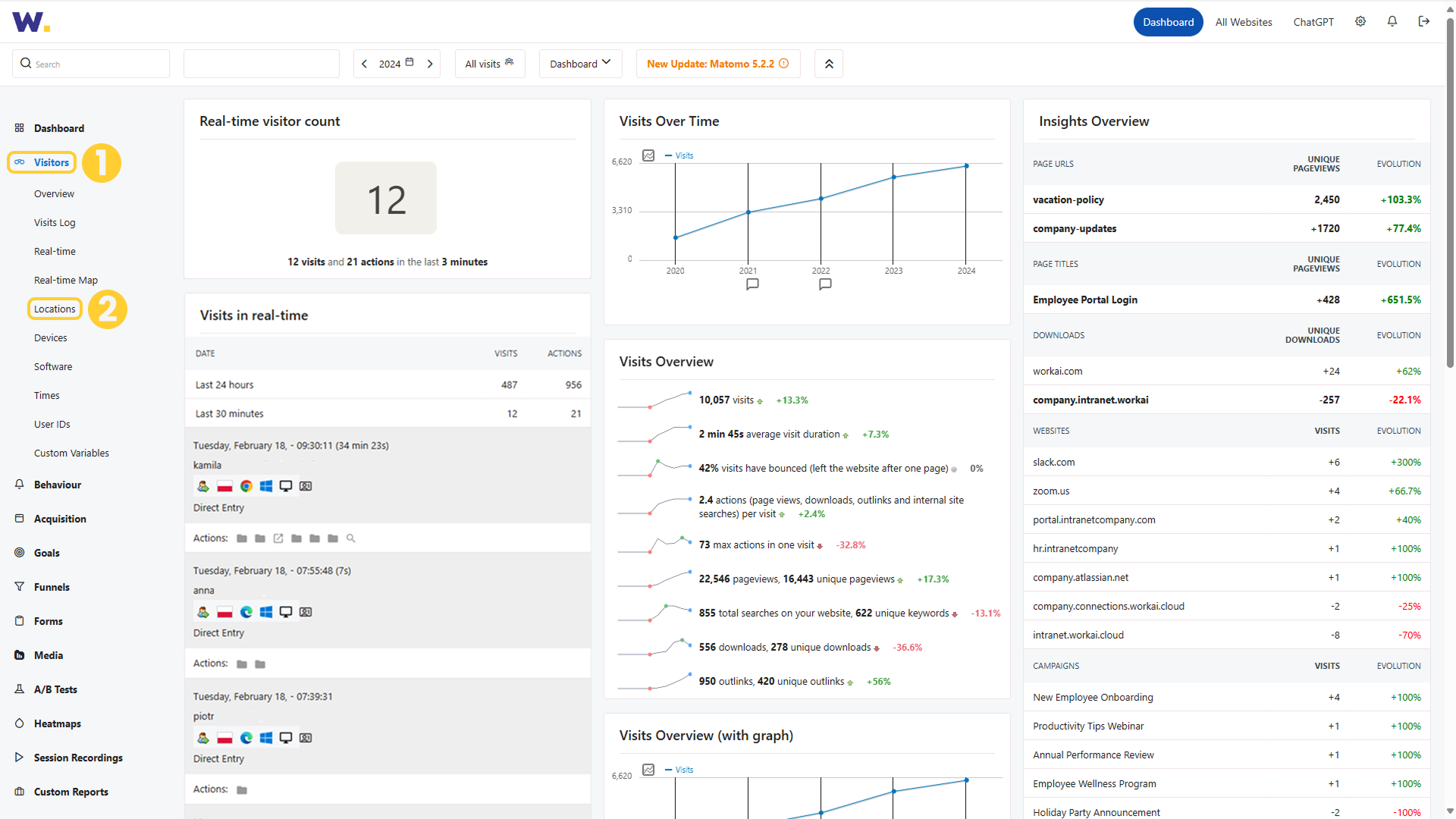Open the notifications bell icon

click(x=1392, y=22)
